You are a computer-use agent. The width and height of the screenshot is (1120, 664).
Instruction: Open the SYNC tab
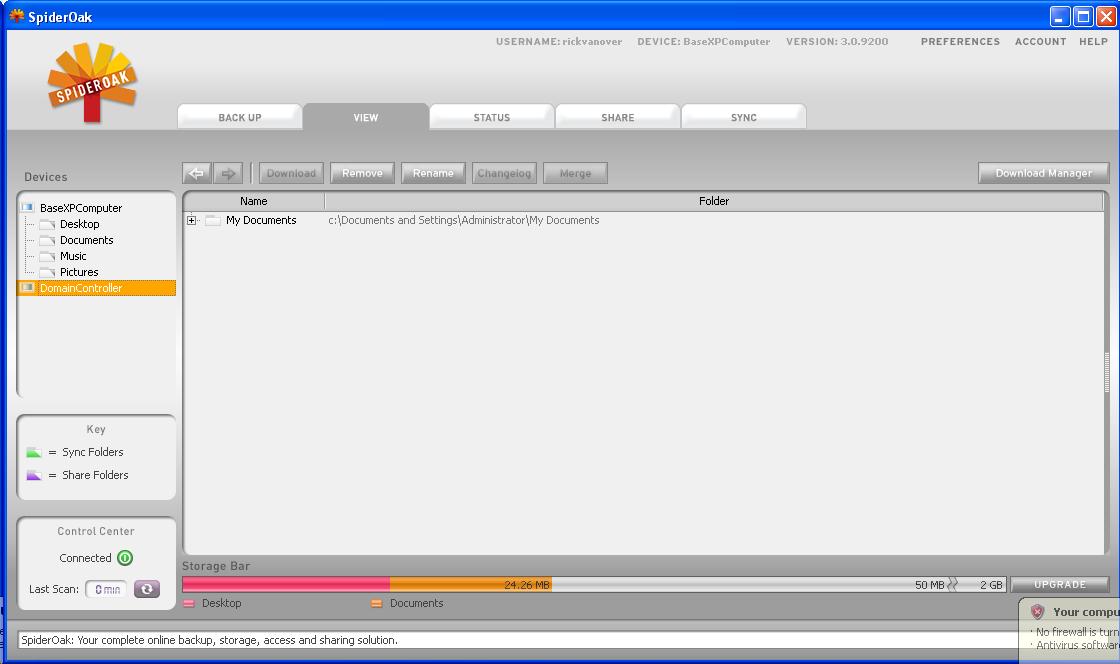[x=744, y=117]
